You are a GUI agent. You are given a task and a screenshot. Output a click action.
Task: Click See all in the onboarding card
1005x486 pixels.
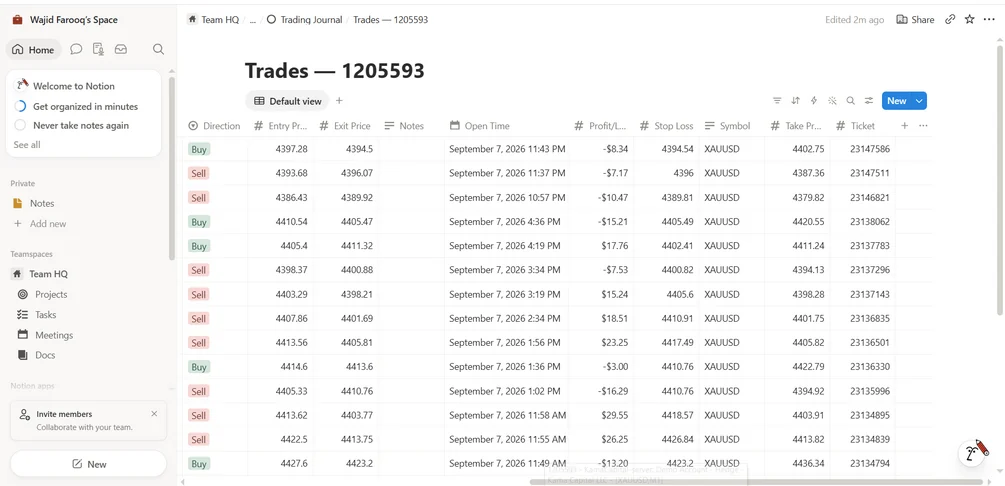[27, 145]
